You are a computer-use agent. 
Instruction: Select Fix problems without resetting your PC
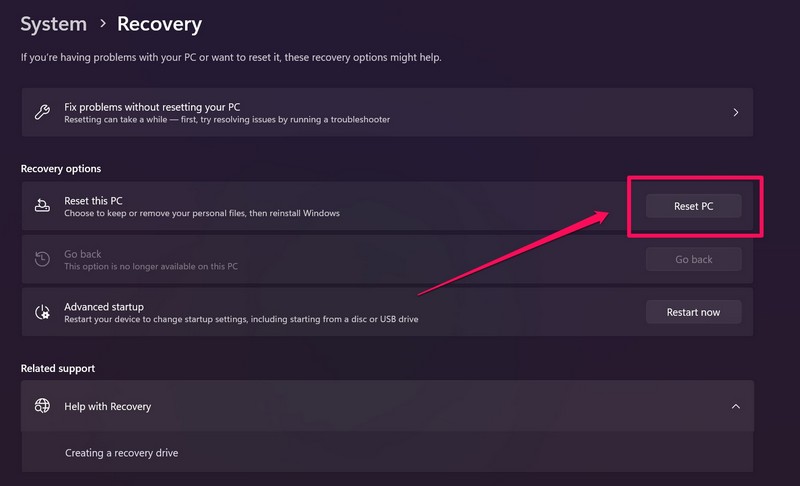point(152,106)
